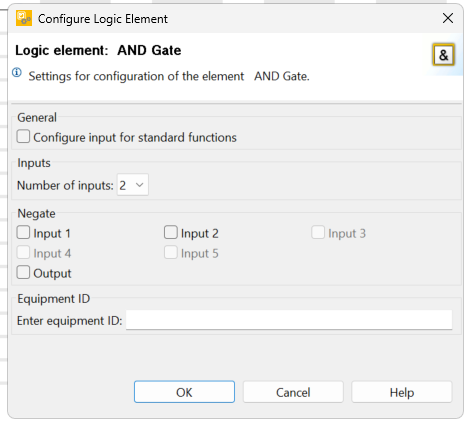The image size is (469, 429).
Task: Click the greyed-out Input 3 checkbox
Action: (x=318, y=232)
